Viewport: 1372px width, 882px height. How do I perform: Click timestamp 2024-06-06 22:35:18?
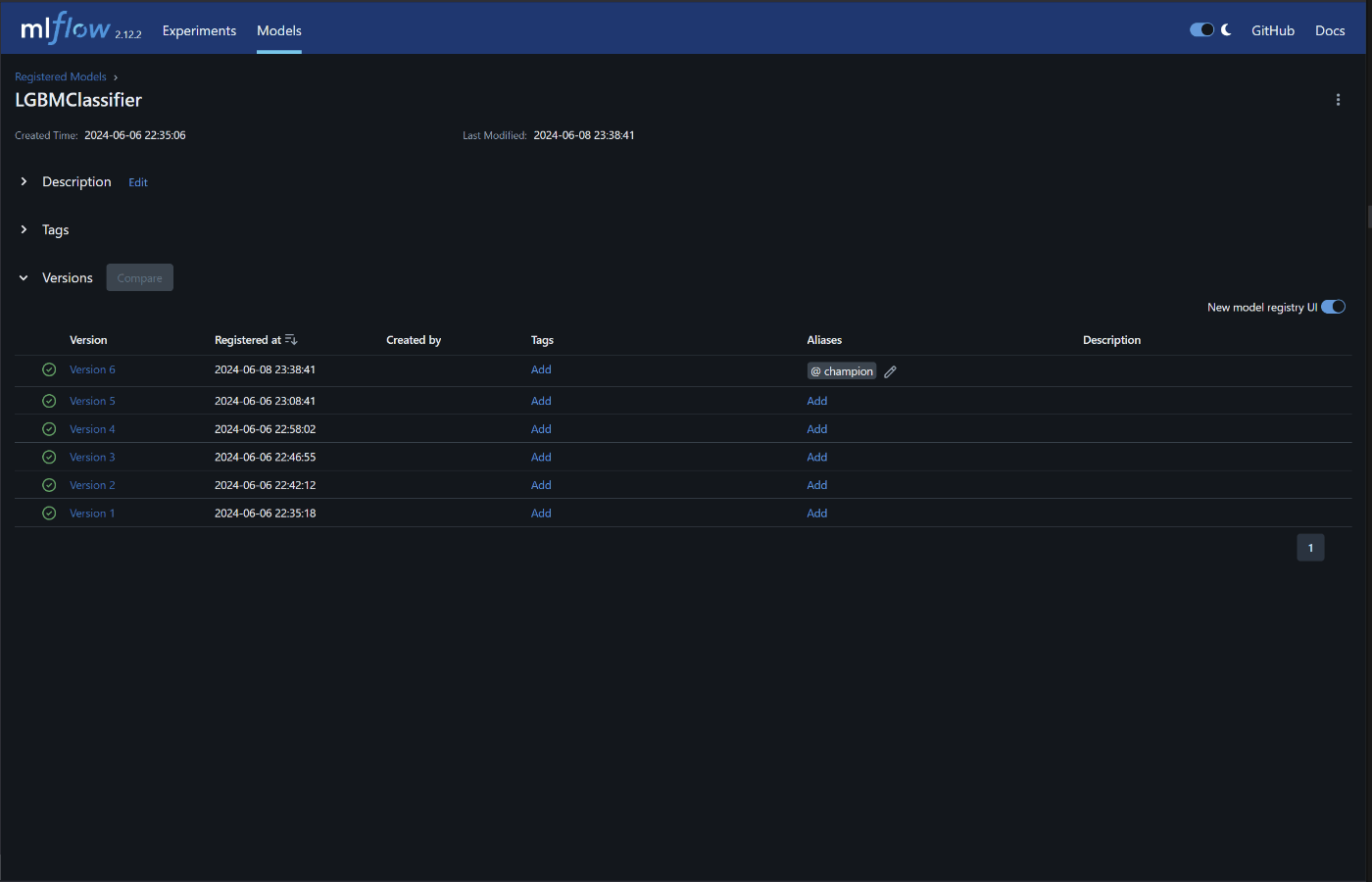click(265, 513)
